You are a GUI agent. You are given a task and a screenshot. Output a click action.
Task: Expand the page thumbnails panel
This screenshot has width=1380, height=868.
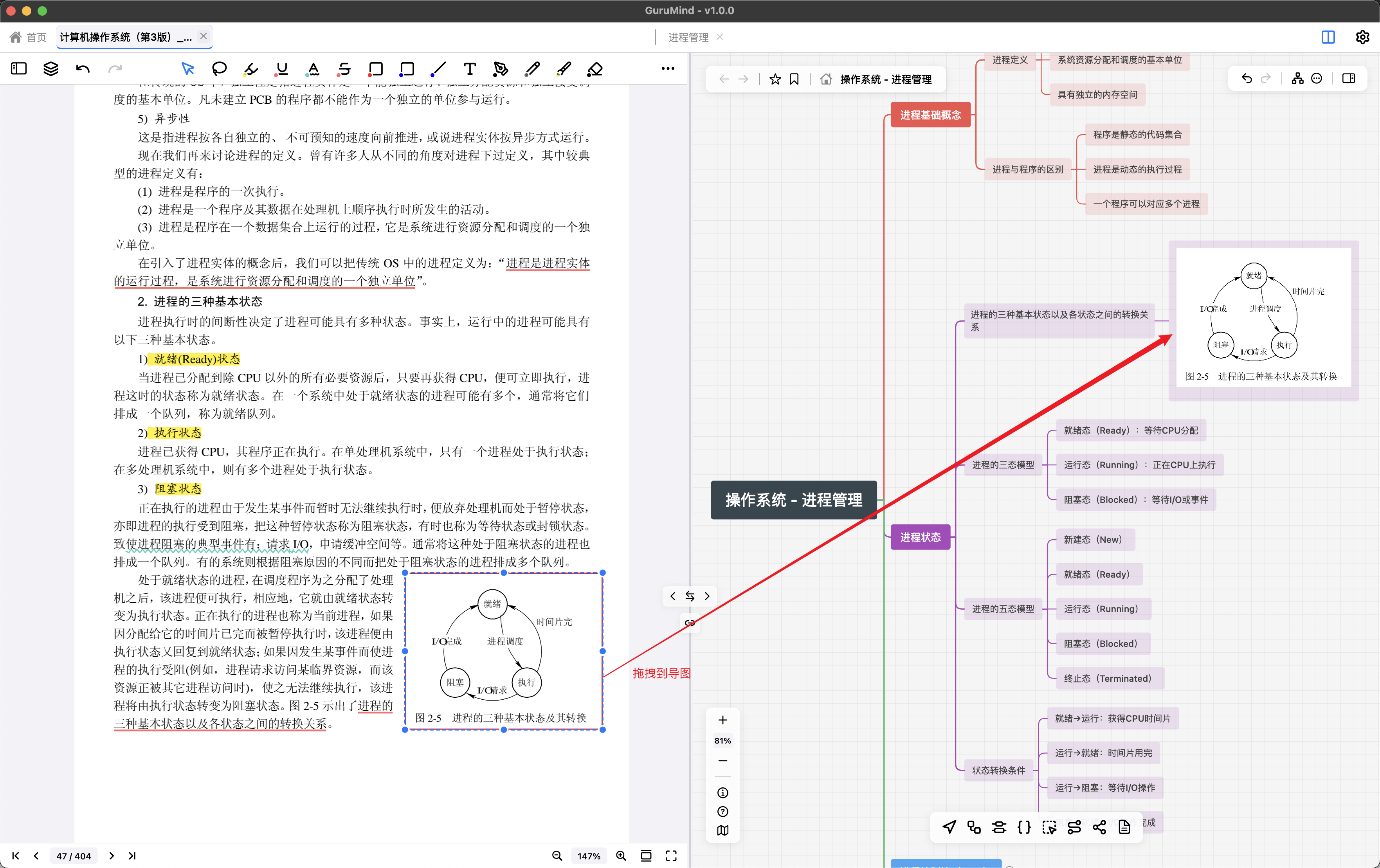point(50,69)
